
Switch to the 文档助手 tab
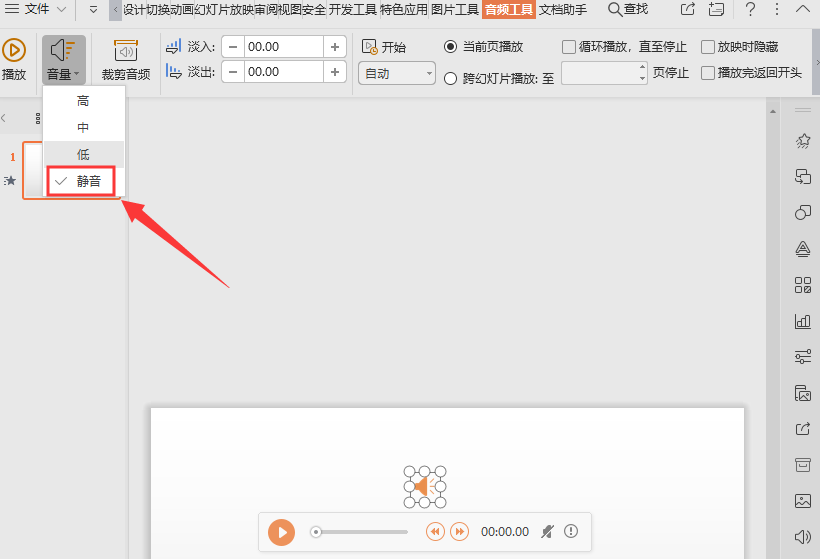click(x=563, y=10)
